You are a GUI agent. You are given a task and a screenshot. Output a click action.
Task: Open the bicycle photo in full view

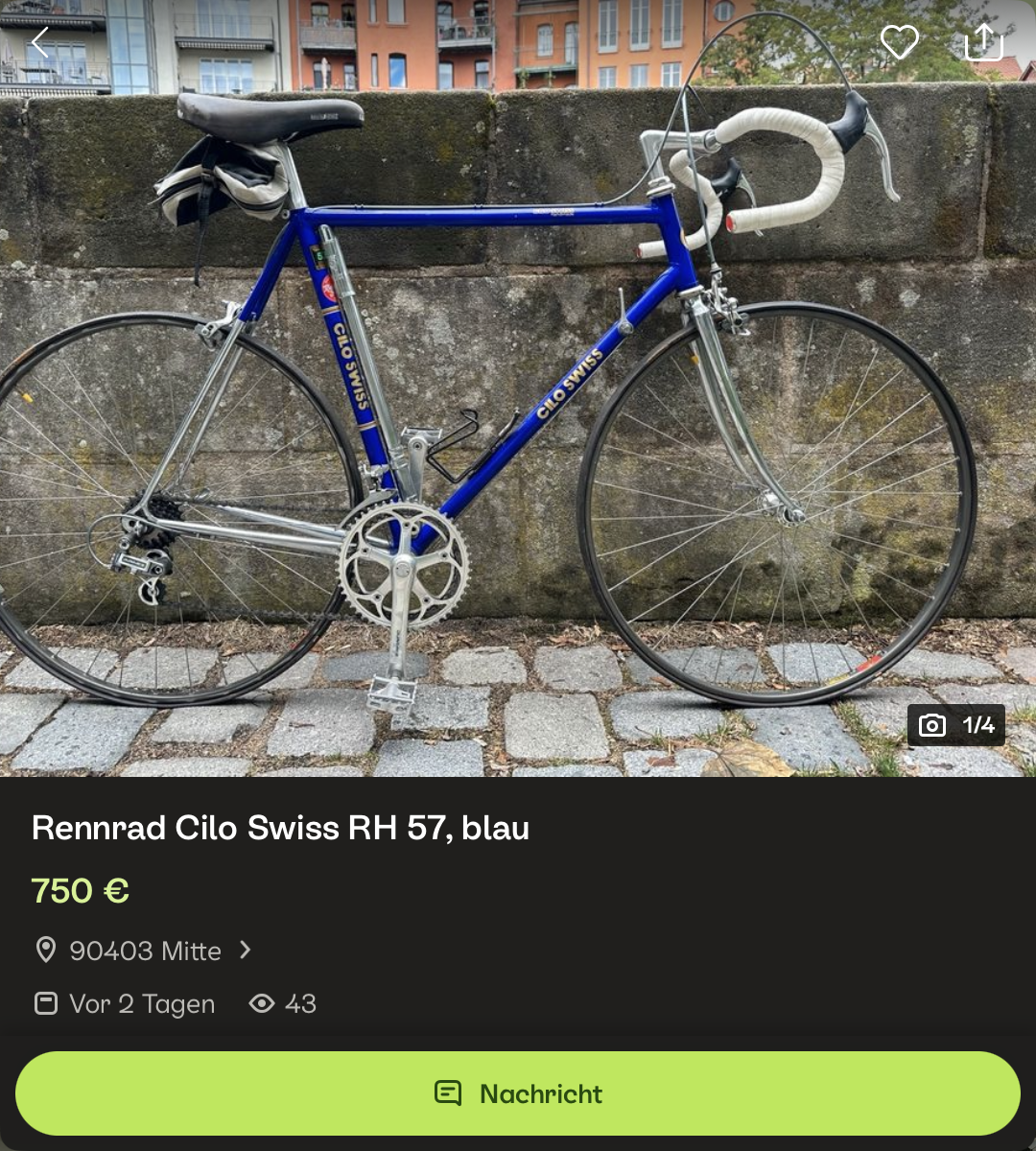518,388
